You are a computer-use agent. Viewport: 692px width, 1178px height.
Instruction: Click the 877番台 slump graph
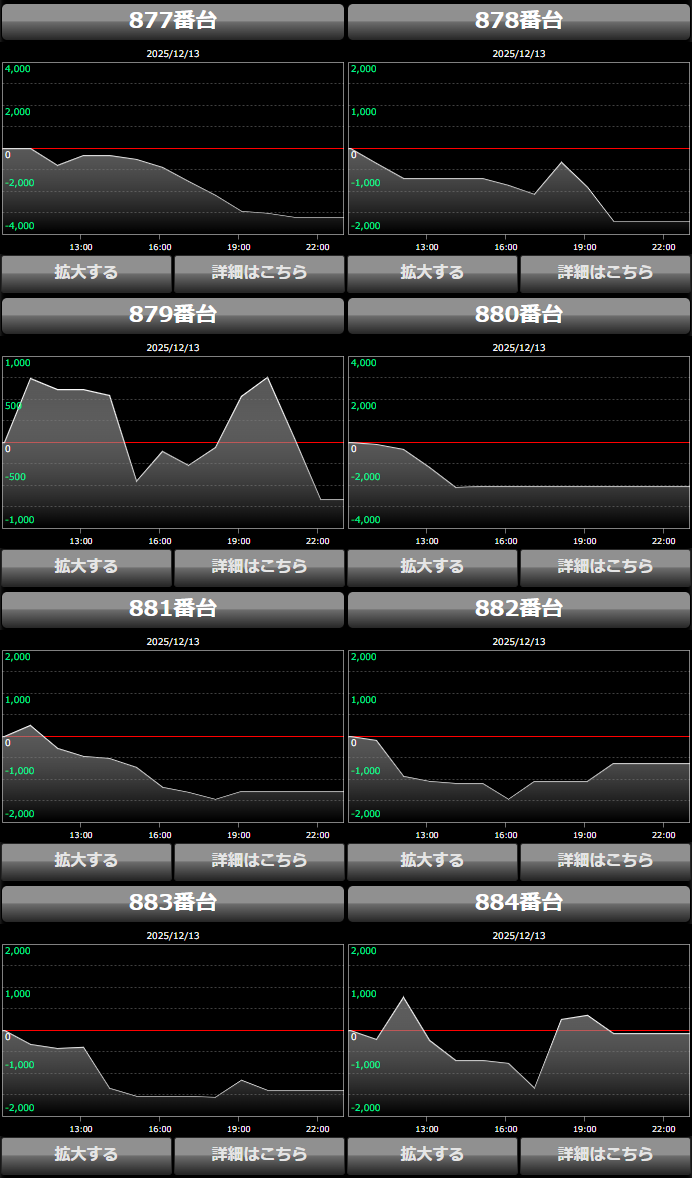coord(173,148)
